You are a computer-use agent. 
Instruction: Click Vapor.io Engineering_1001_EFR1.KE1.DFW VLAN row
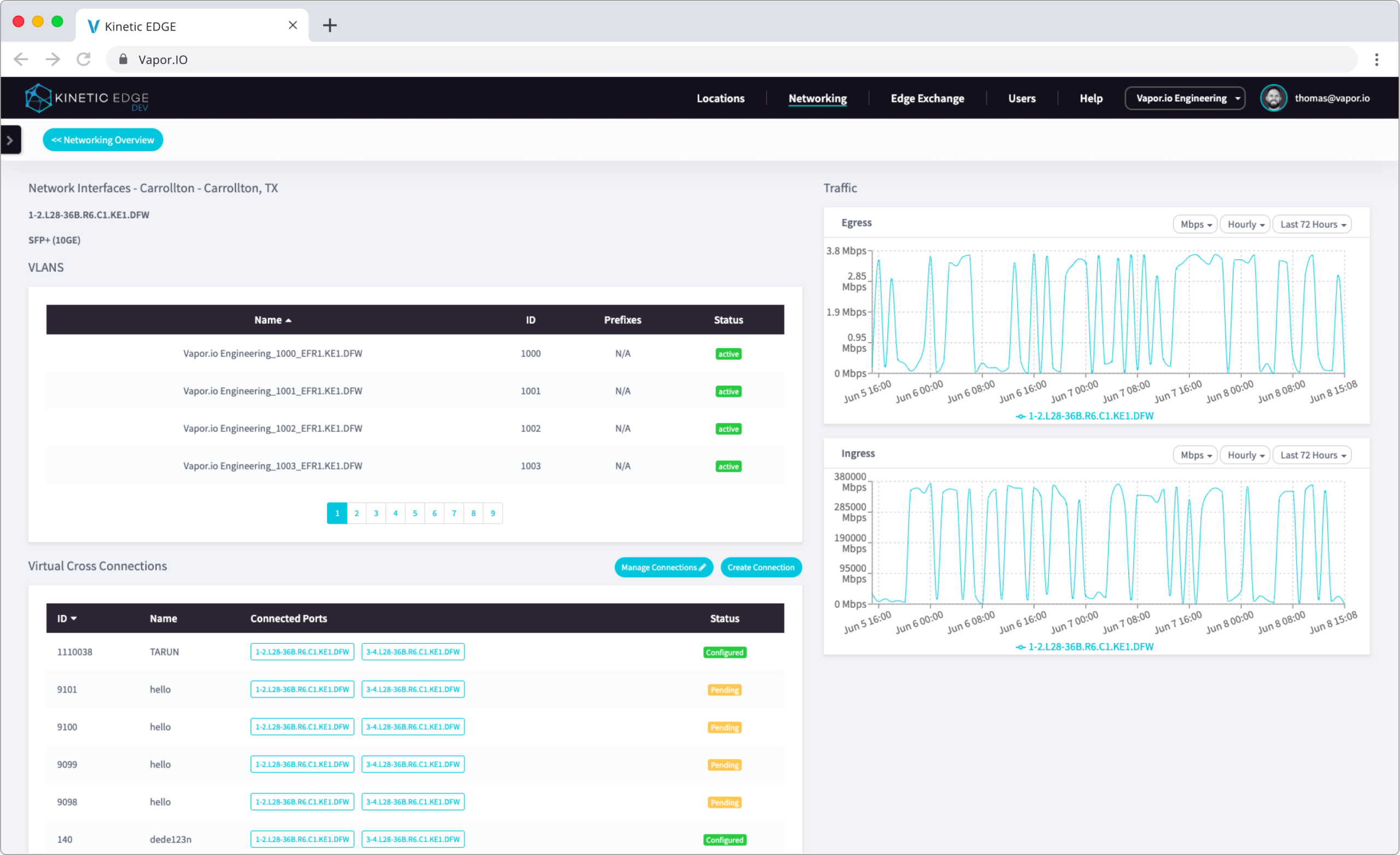pos(415,391)
